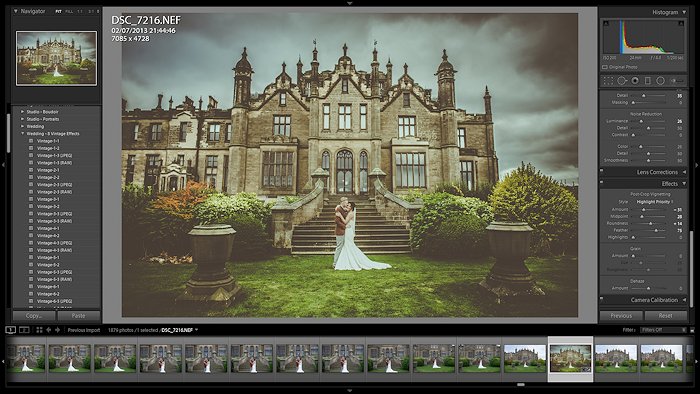Select the highlighted filmstrip thumbnail
Viewport: 700px width, 394px height.
tap(571, 359)
